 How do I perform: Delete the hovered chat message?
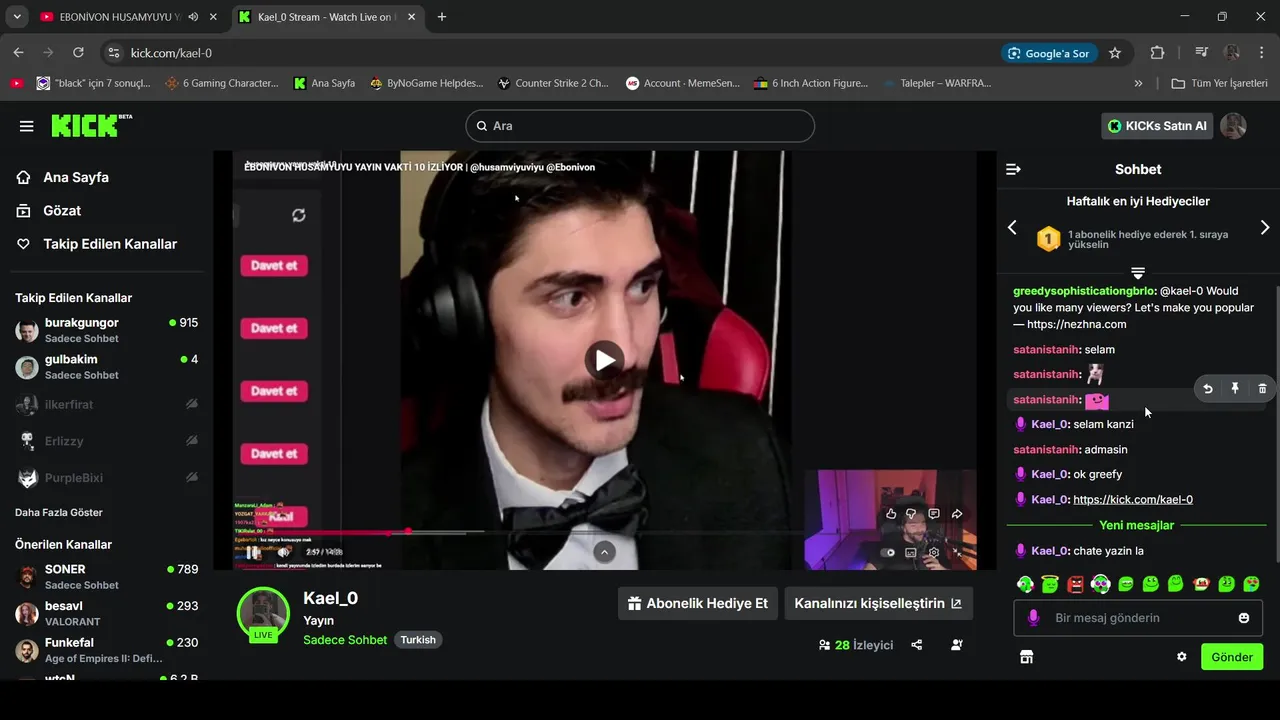point(1262,389)
